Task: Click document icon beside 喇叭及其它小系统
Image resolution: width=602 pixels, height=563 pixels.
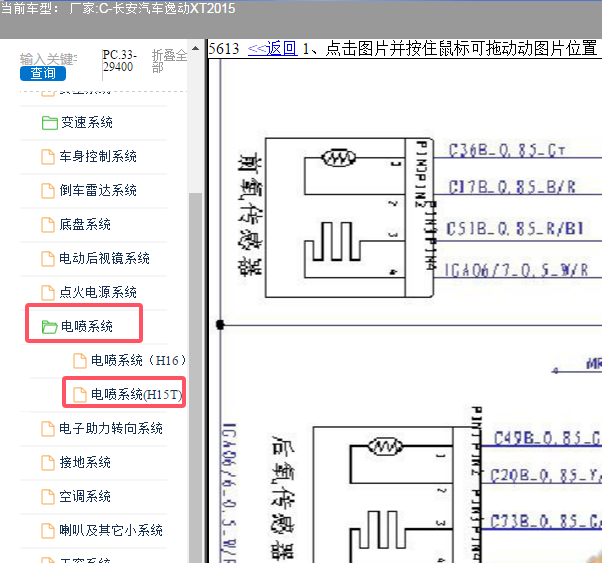Action: (x=48, y=530)
